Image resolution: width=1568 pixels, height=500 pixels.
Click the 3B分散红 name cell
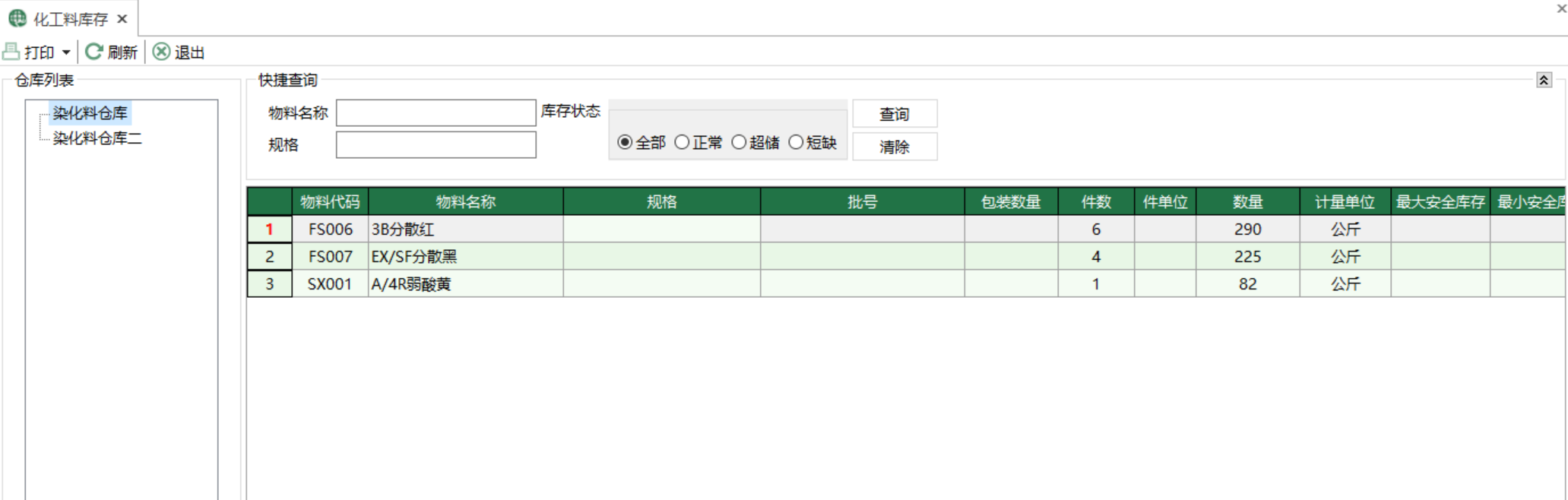click(x=465, y=229)
